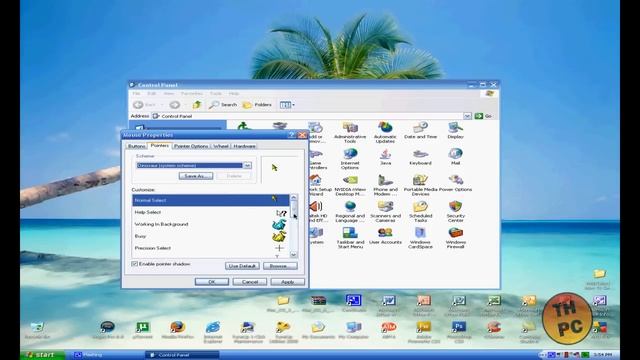640x360 pixels.
Task: Select the Pointers tab
Action: pyautogui.click(x=160, y=145)
